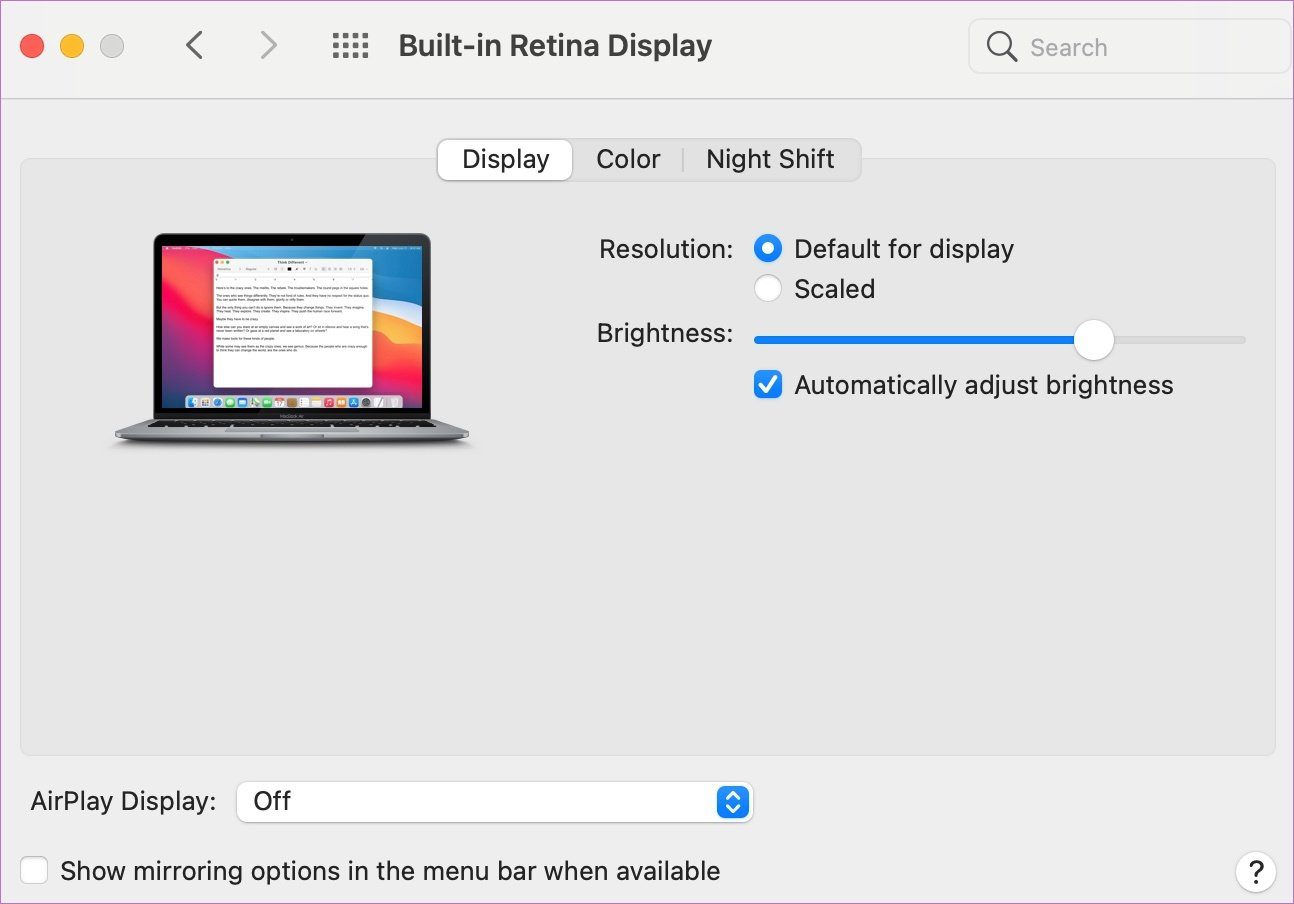Select the Display tab
The image size is (1294, 904).
(505, 159)
